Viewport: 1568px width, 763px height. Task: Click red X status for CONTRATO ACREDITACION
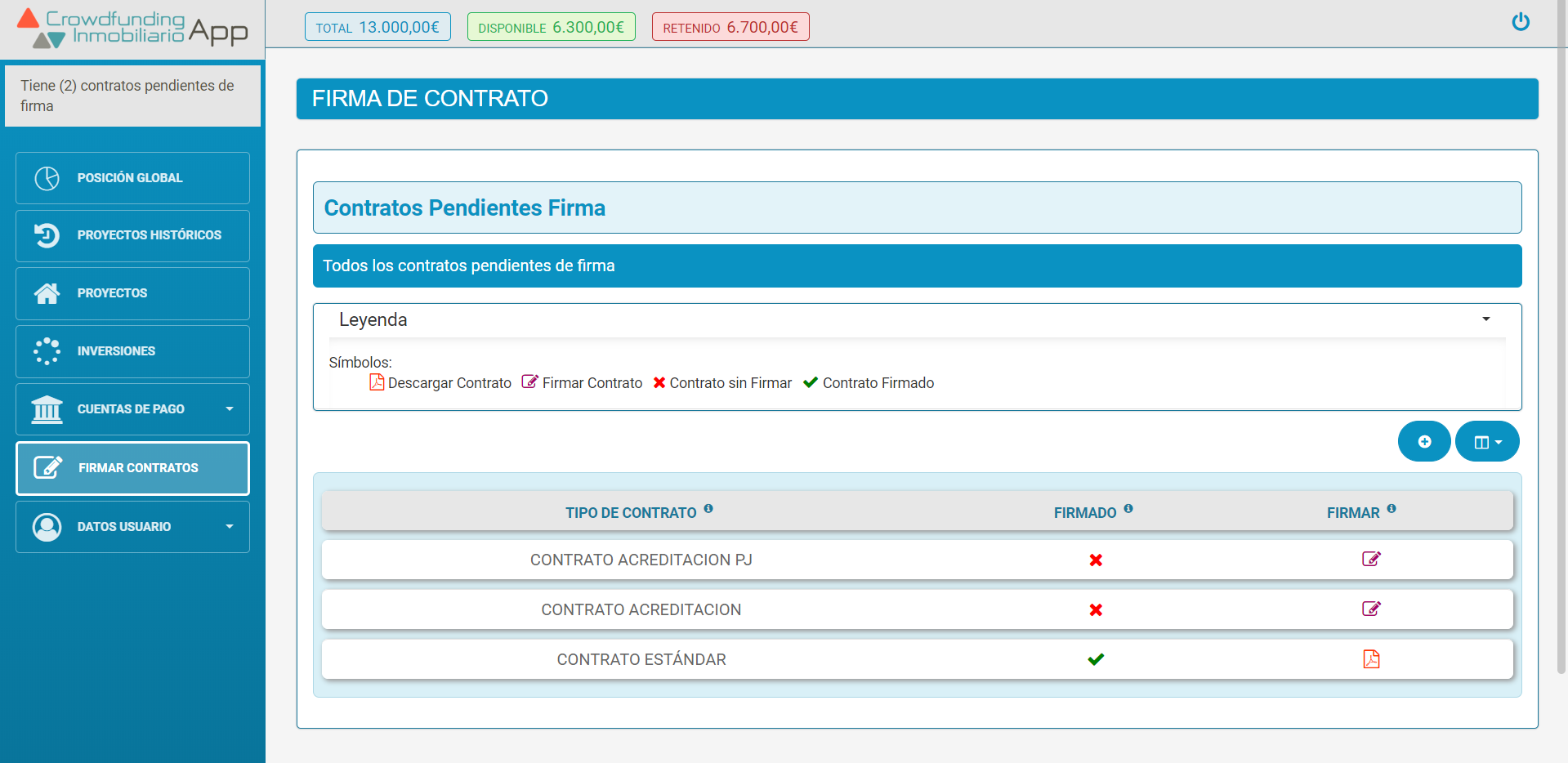[1096, 610]
